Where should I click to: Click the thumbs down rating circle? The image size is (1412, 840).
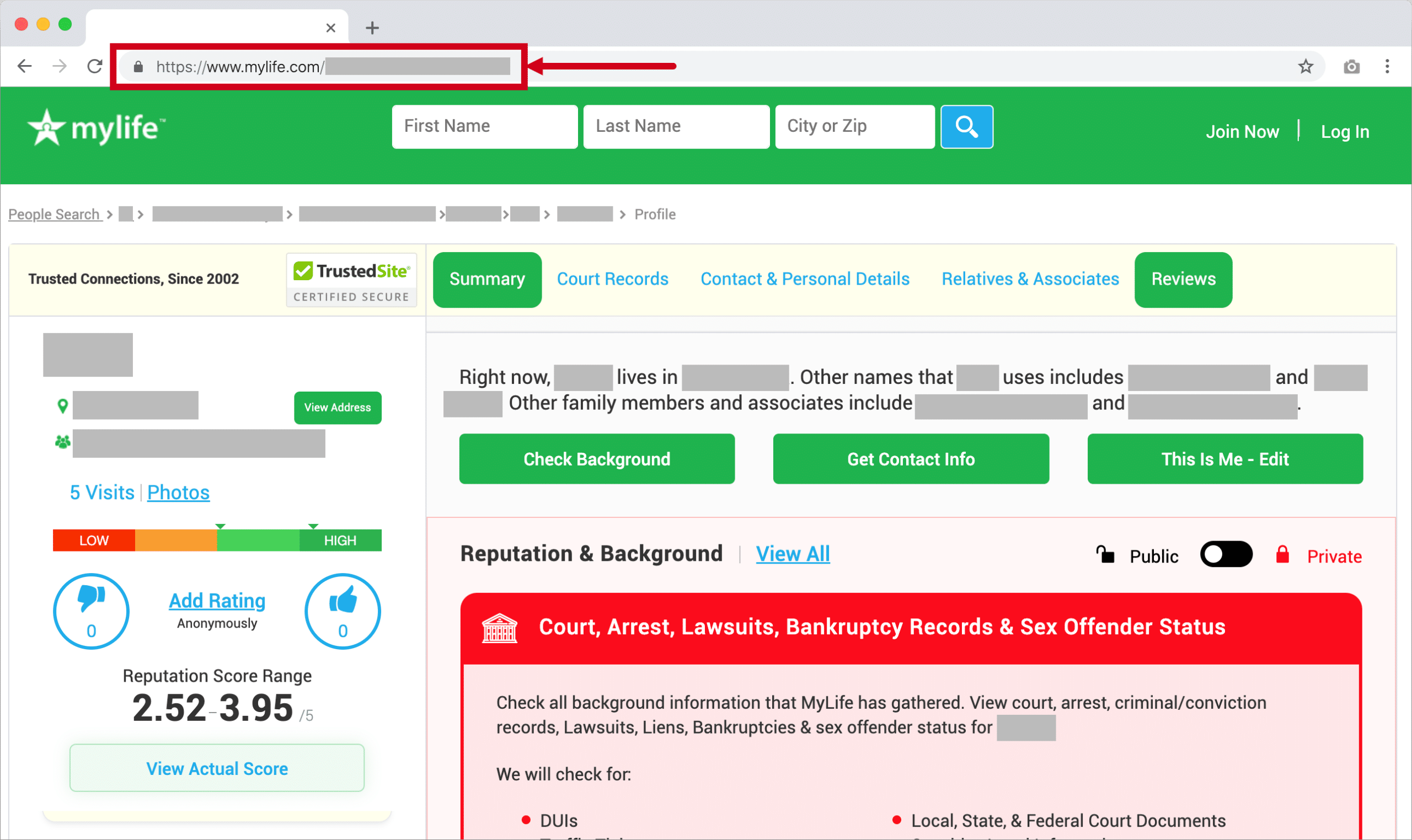coord(91,611)
